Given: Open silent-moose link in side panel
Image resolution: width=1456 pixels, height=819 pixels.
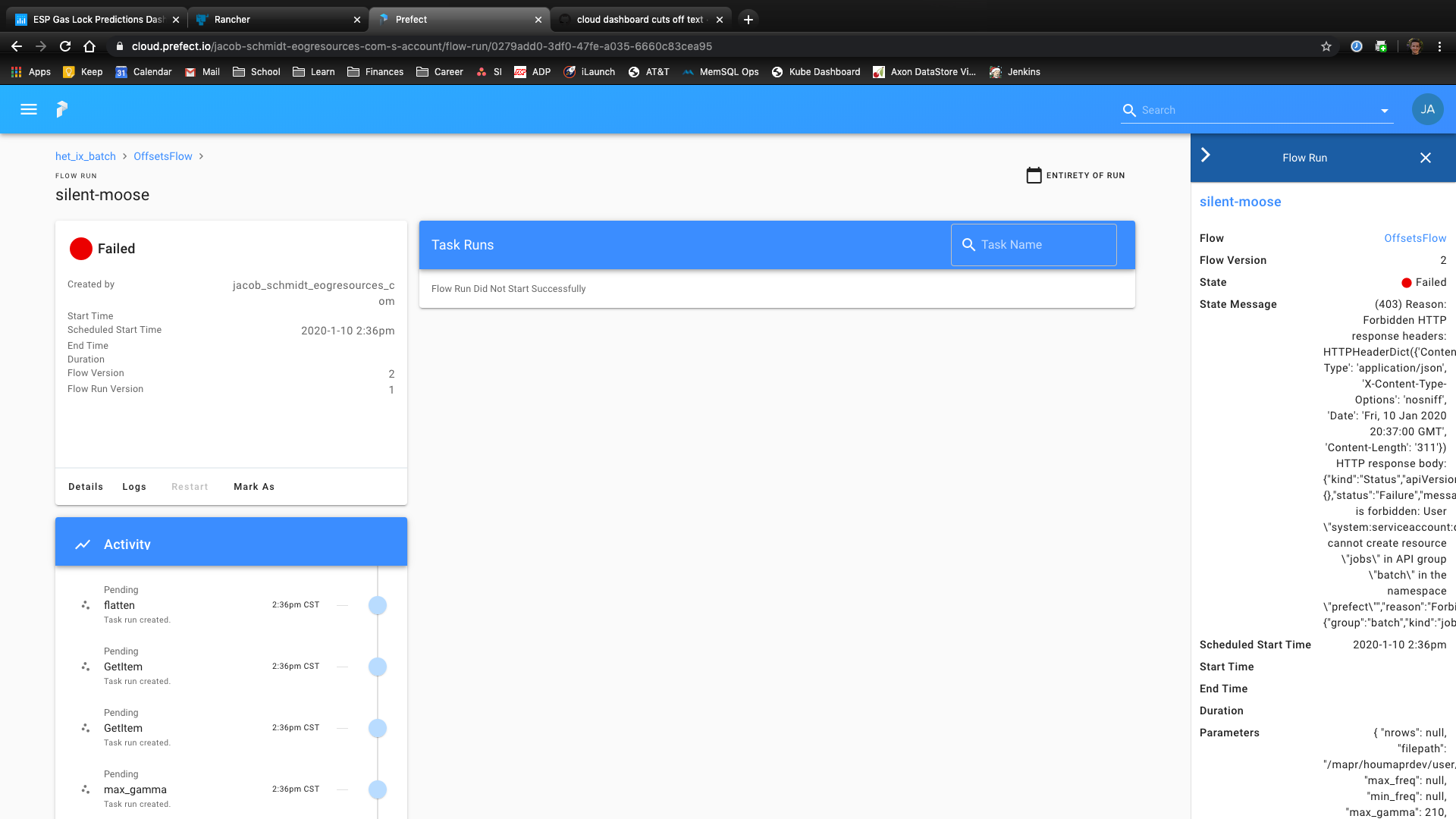Looking at the screenshot, I should coord(1241,202).
